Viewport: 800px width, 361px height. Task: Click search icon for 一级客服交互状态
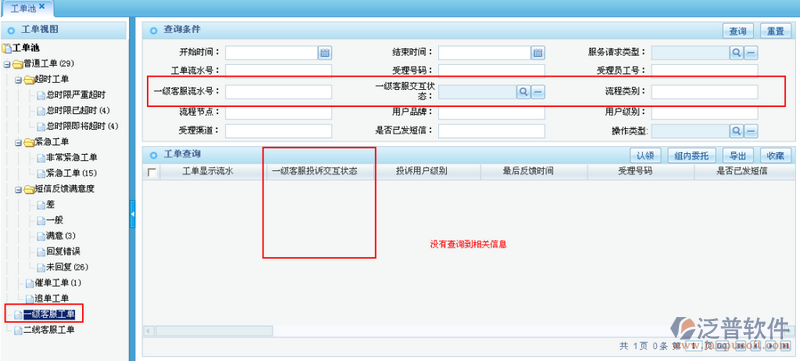[523, 92]
